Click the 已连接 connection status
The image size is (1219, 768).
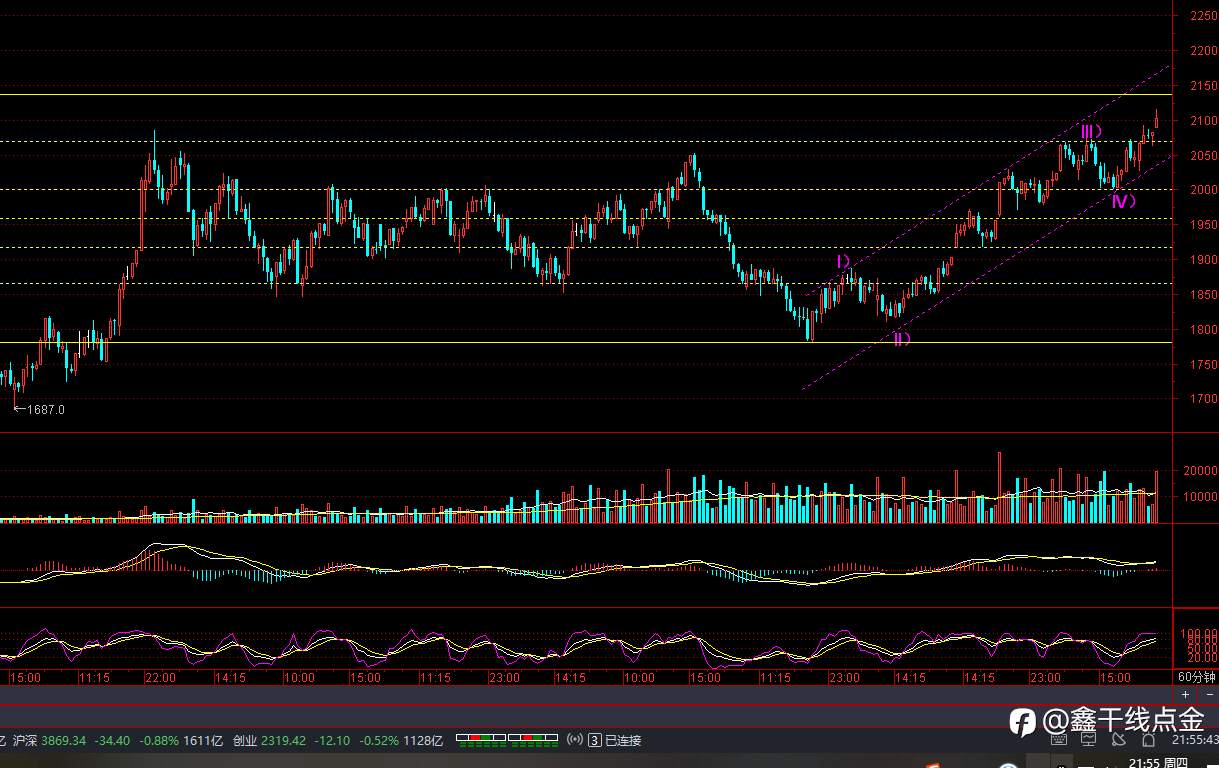click(x=622, y=741)
